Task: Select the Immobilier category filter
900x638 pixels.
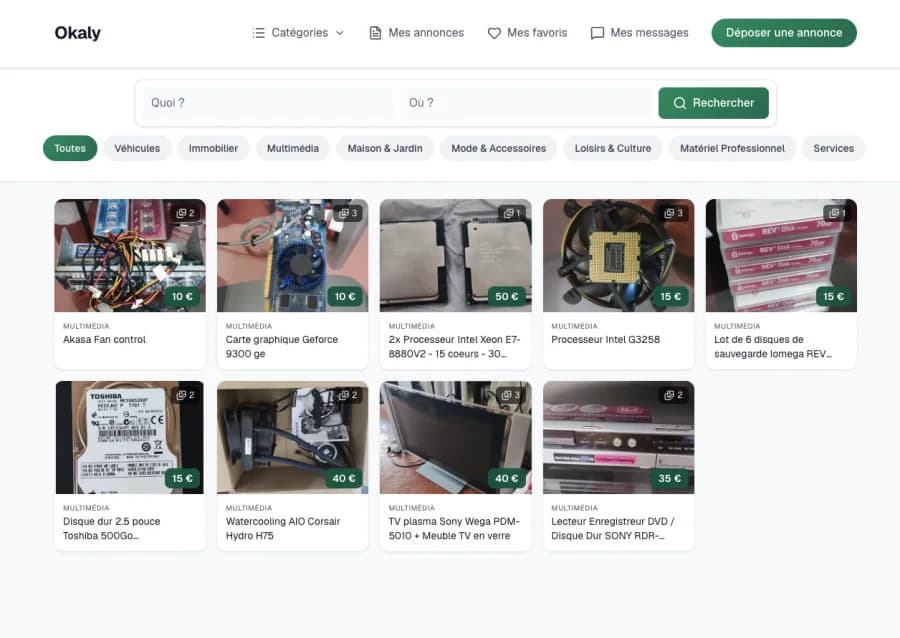Action: tap(213, 148)
